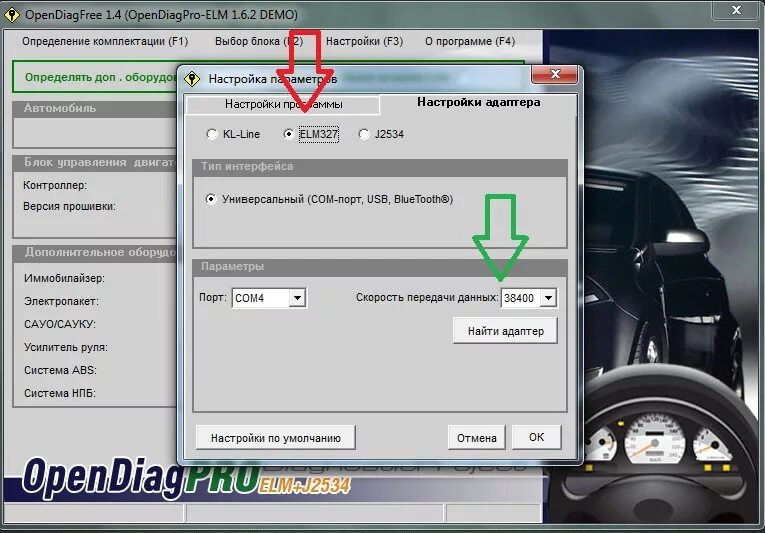Open Определение комплектации (F1) menu

point(105,41)
